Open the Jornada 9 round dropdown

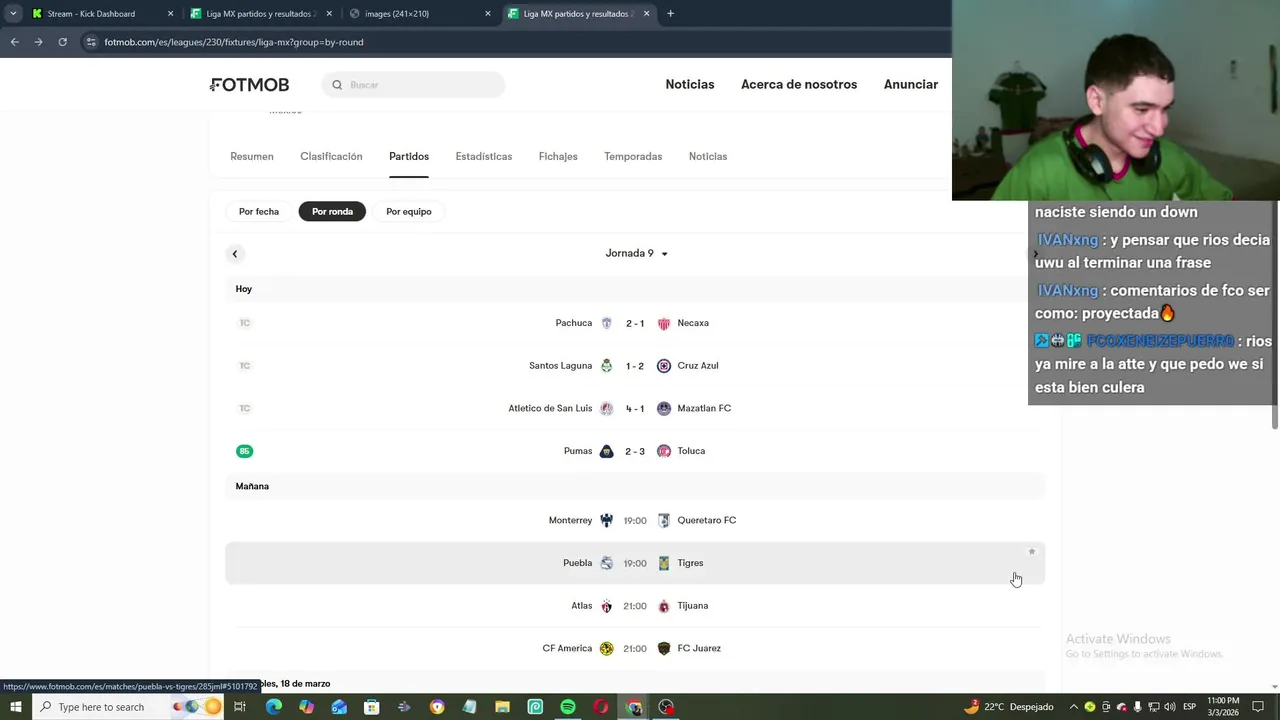pyautogui.click(x=636, y=253)
